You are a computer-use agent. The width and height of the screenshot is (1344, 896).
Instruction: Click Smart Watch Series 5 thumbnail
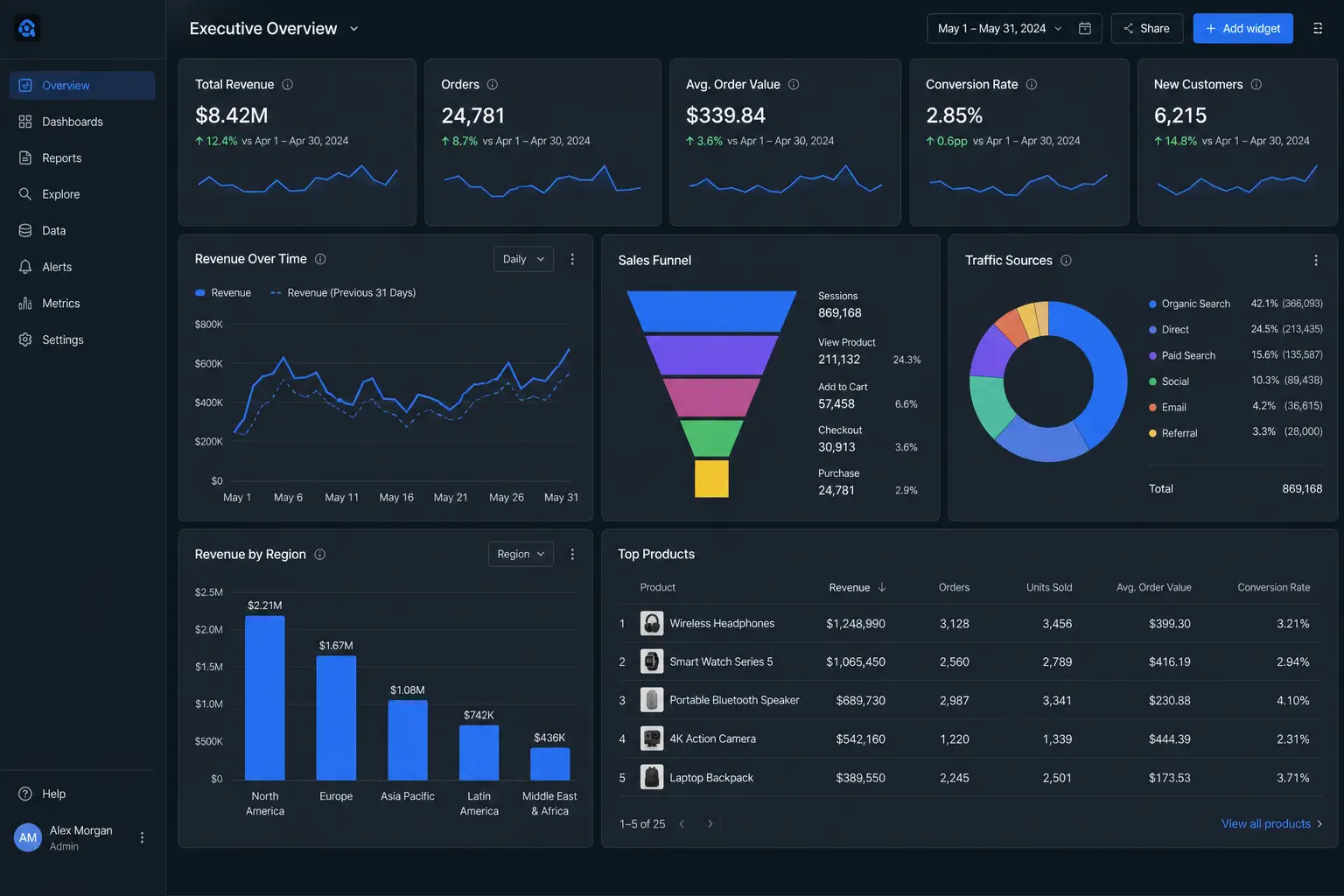[x=652, y=661]
